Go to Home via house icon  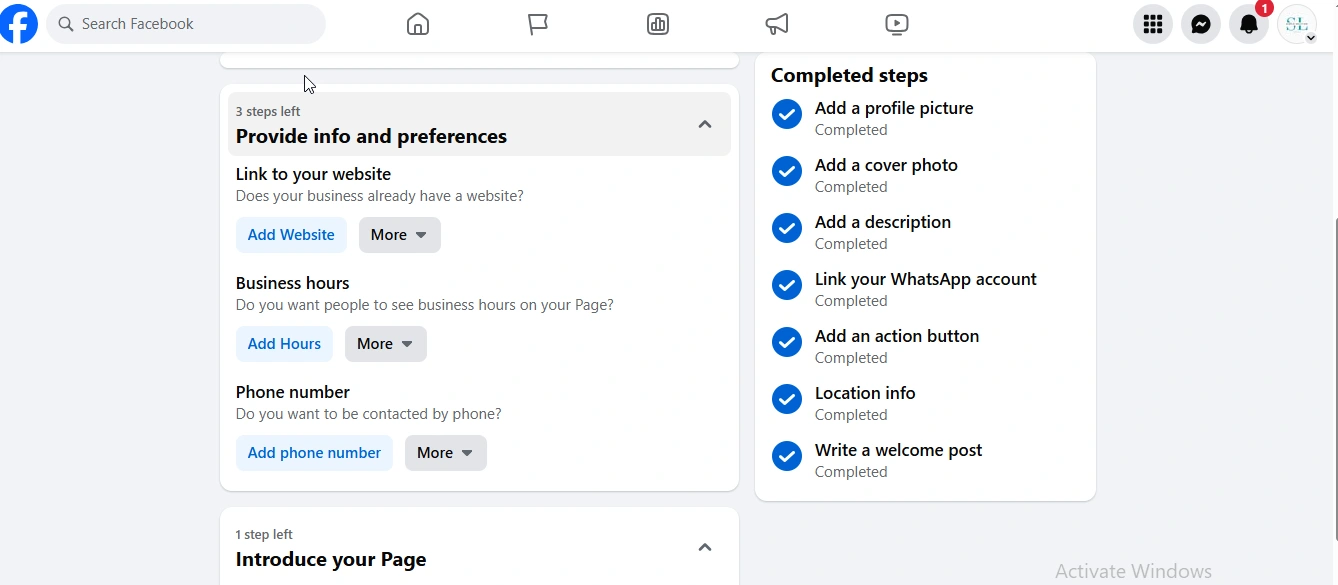(418, 24)
